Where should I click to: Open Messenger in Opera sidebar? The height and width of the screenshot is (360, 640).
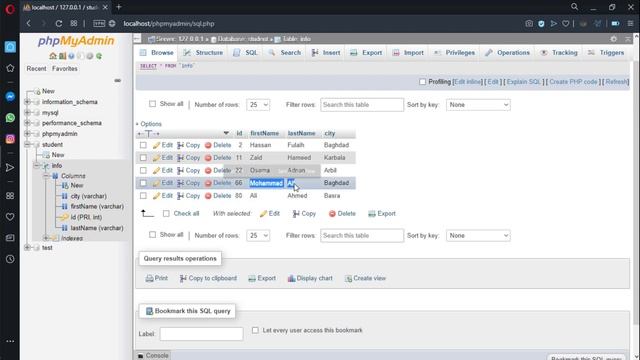10,97
